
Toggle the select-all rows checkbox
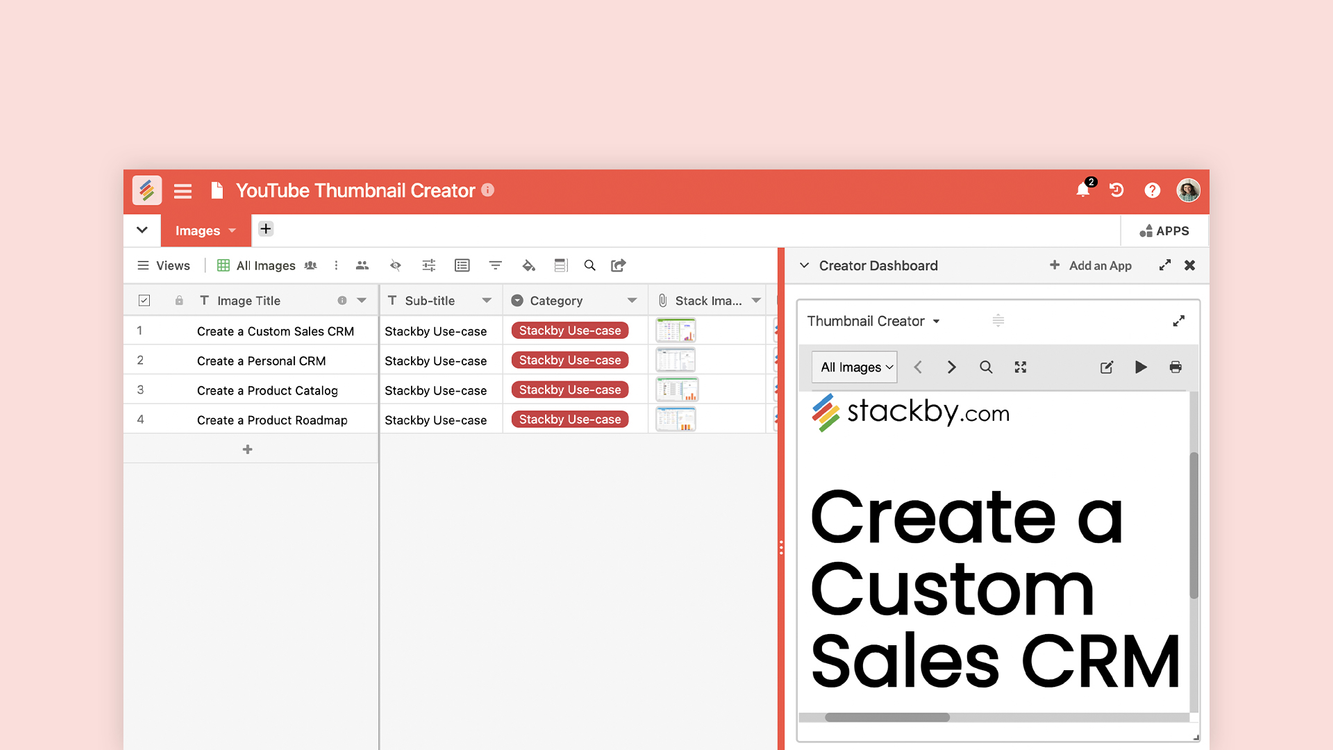pyautogui.click(x=144, y=300)
